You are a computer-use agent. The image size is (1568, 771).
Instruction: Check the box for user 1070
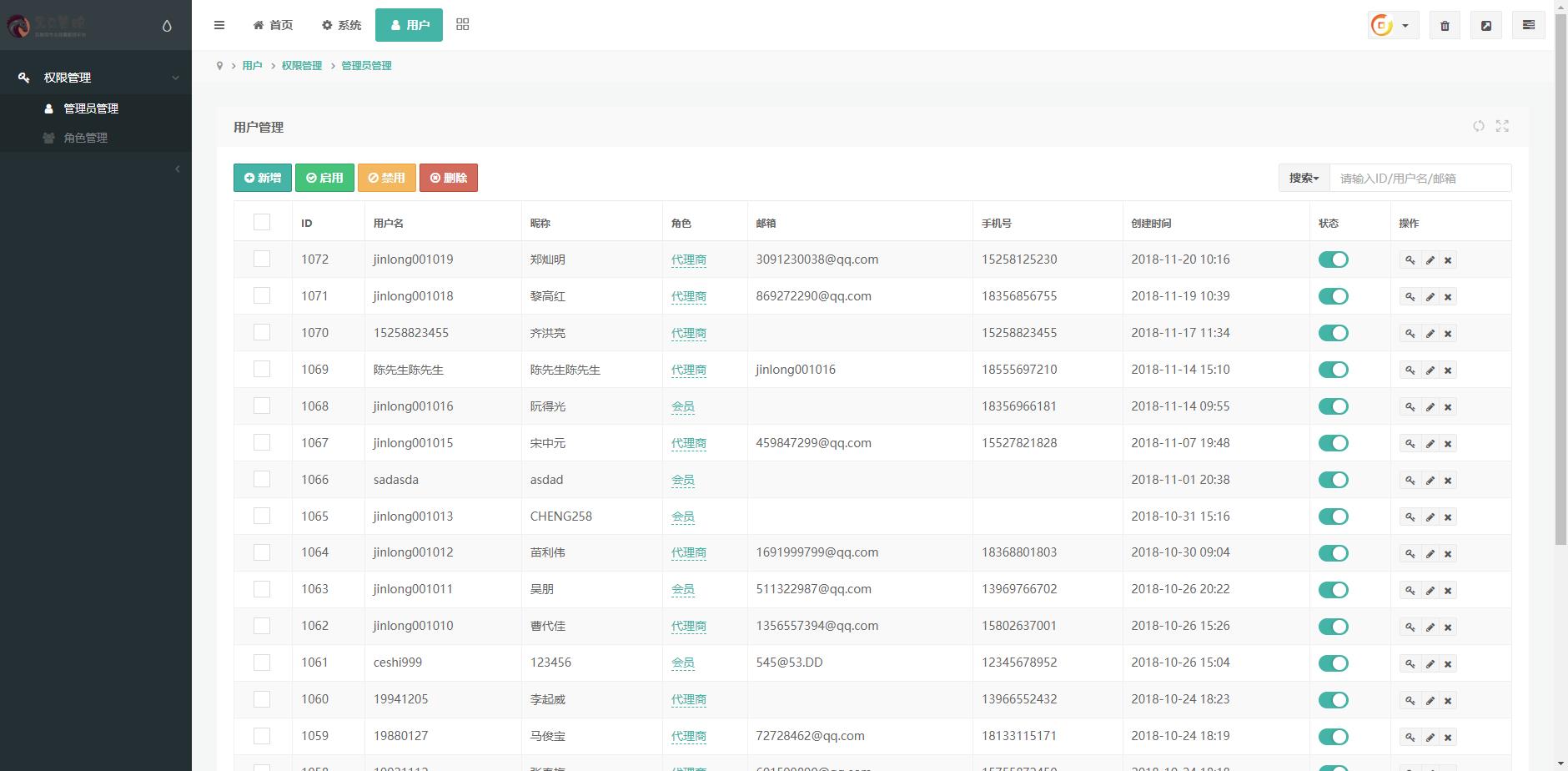coord(262,332)
